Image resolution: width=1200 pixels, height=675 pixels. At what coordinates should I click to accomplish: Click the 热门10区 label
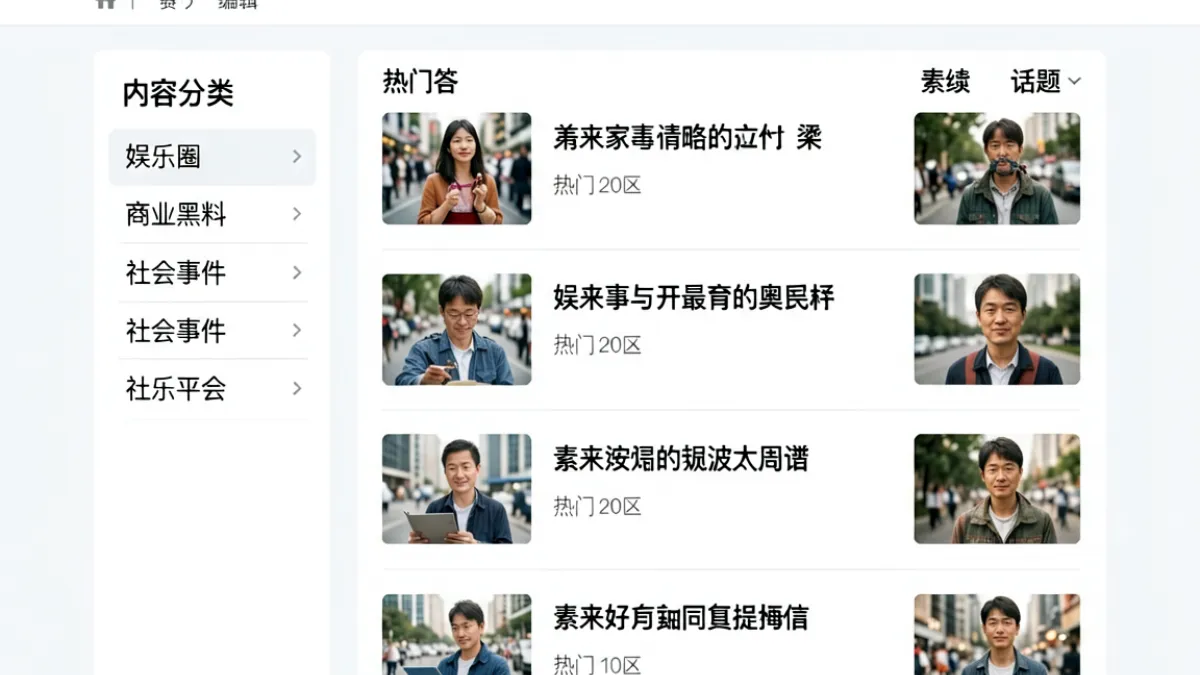[597, 665]
